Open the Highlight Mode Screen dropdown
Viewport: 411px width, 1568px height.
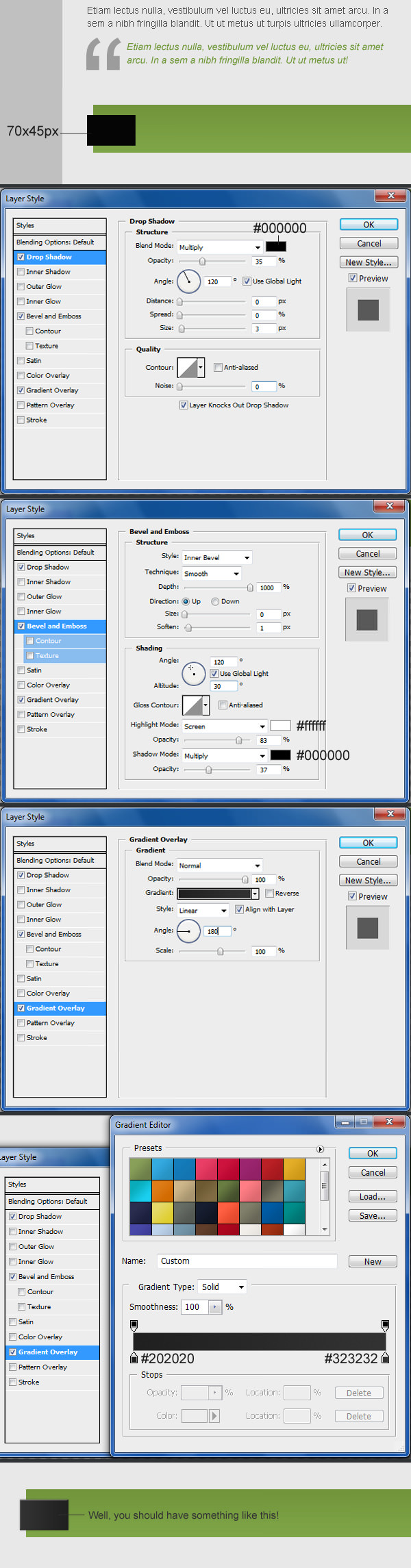tap(224, 726)
